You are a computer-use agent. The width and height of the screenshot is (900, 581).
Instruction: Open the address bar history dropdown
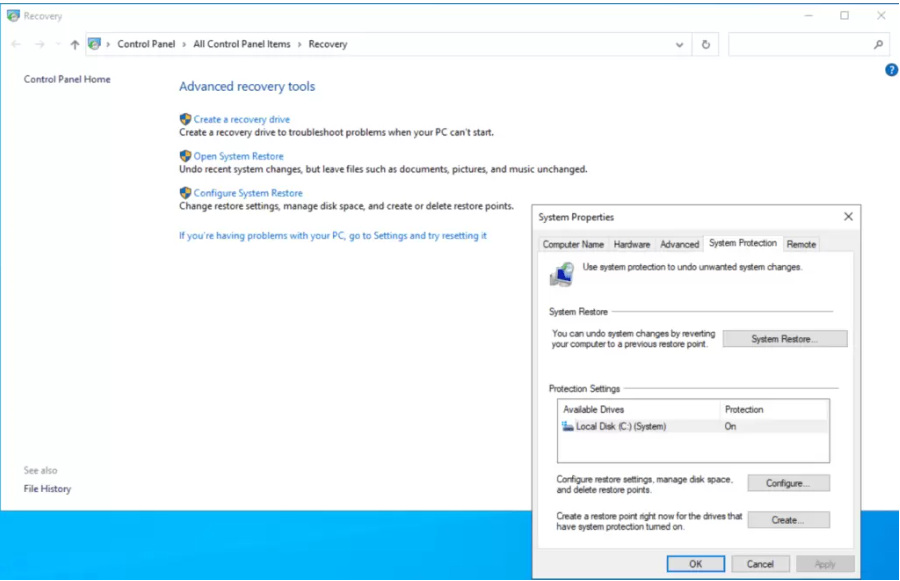pos(680,45)
